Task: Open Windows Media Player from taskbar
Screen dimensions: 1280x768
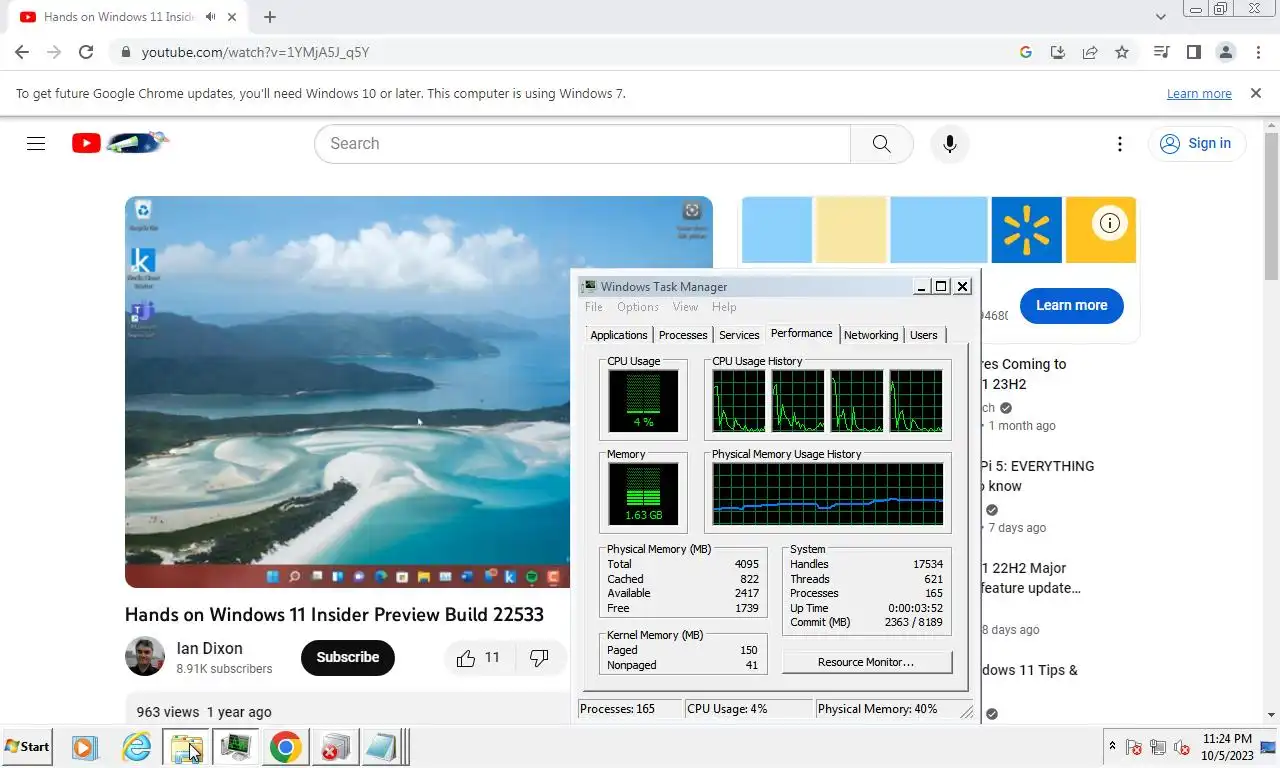Action: (x=84, y=747)
